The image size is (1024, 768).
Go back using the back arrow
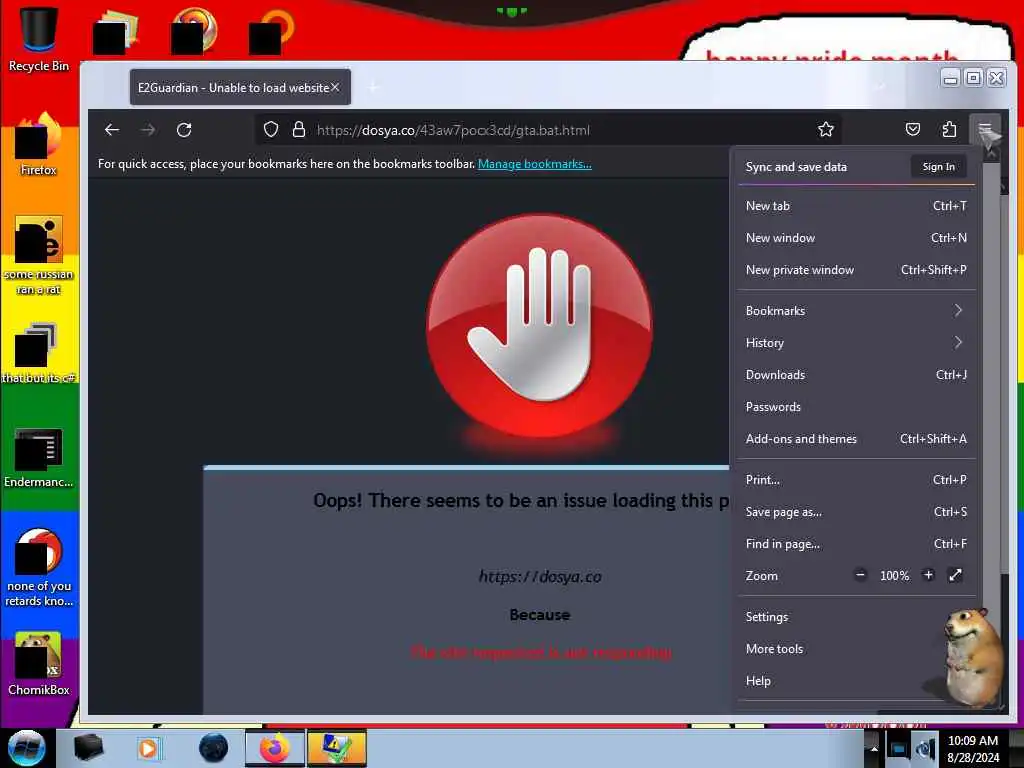pos(112,130)
